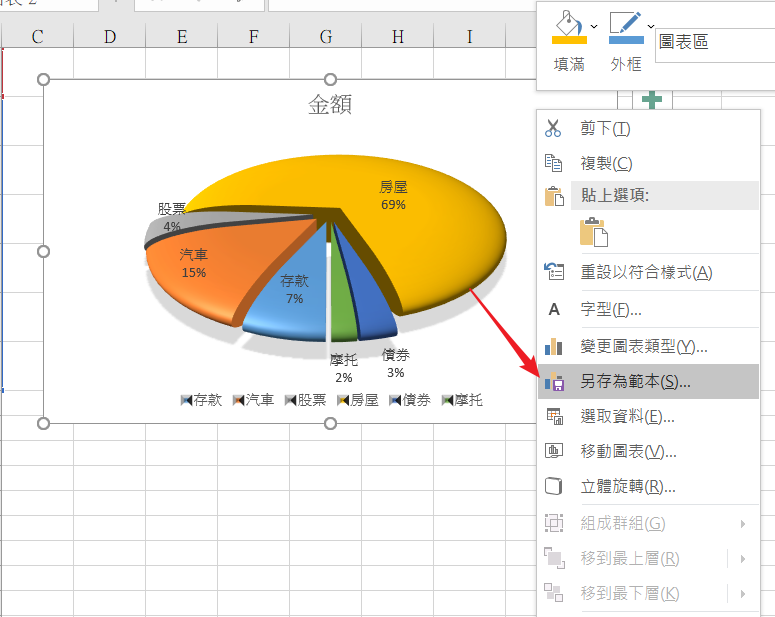Open Font dialog via 字型(F)...
Image resolution: width=775 pixels, height=617 pixels.
coord(648,309)
